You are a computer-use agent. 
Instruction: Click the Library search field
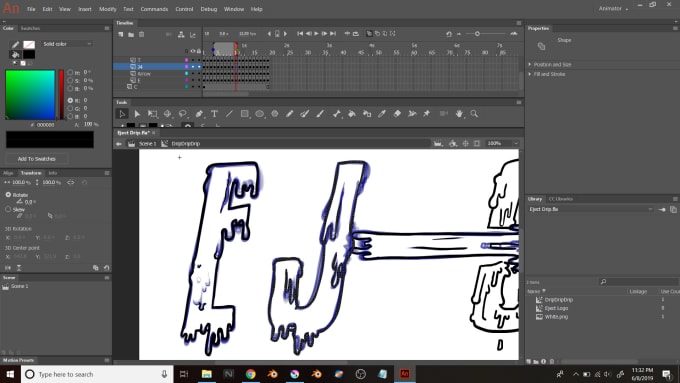[639, 282]
